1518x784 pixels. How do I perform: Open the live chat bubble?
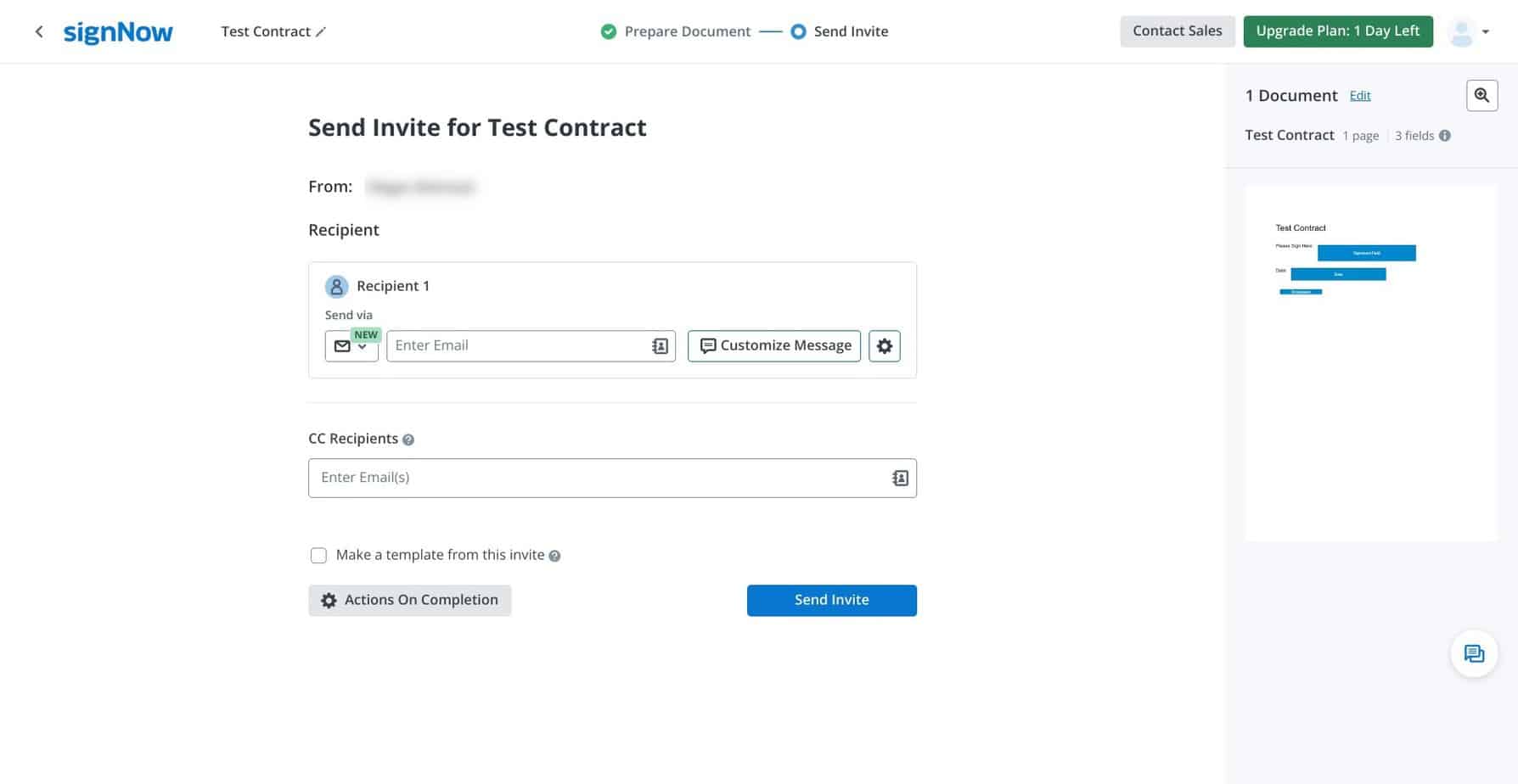click(x=1474, y=653)
